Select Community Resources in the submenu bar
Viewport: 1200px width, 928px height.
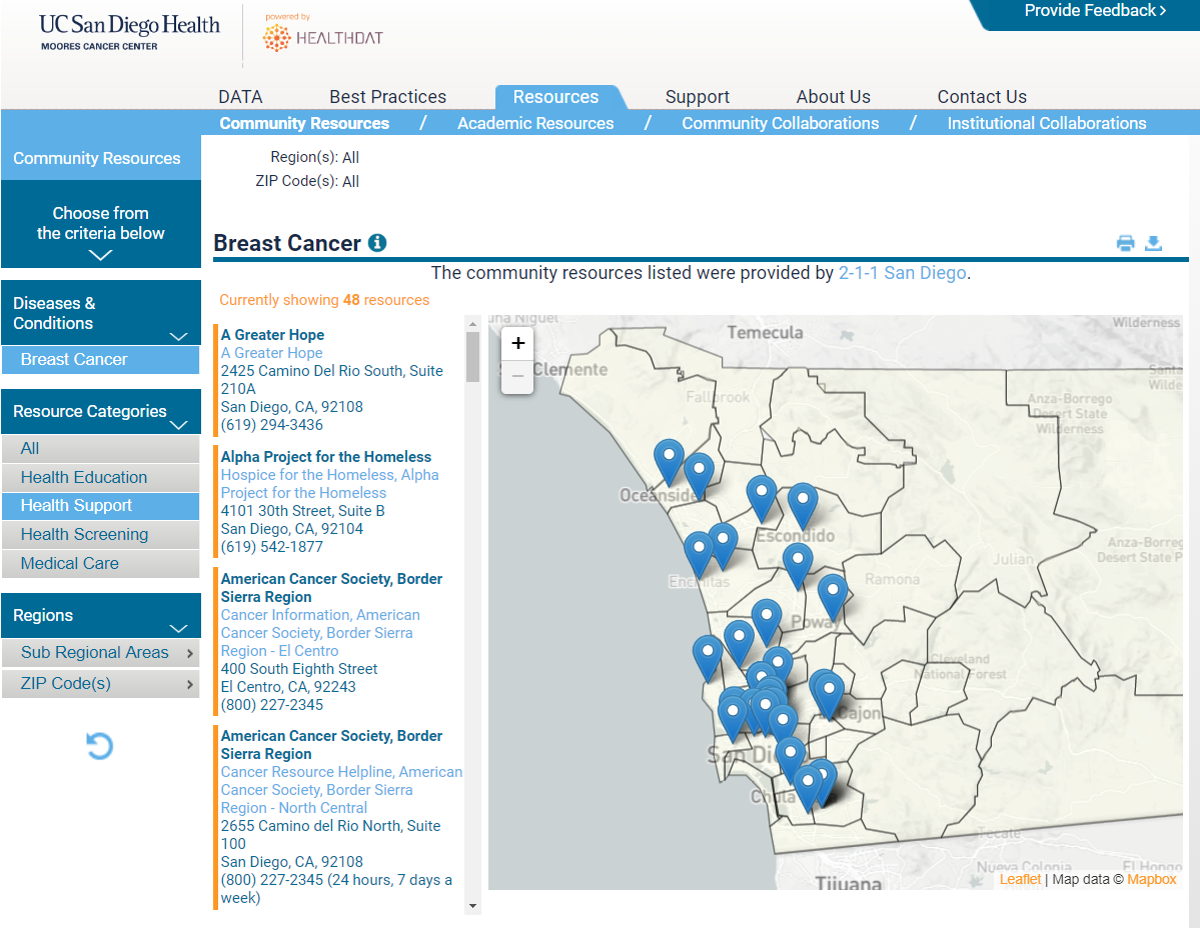(304, 123)
